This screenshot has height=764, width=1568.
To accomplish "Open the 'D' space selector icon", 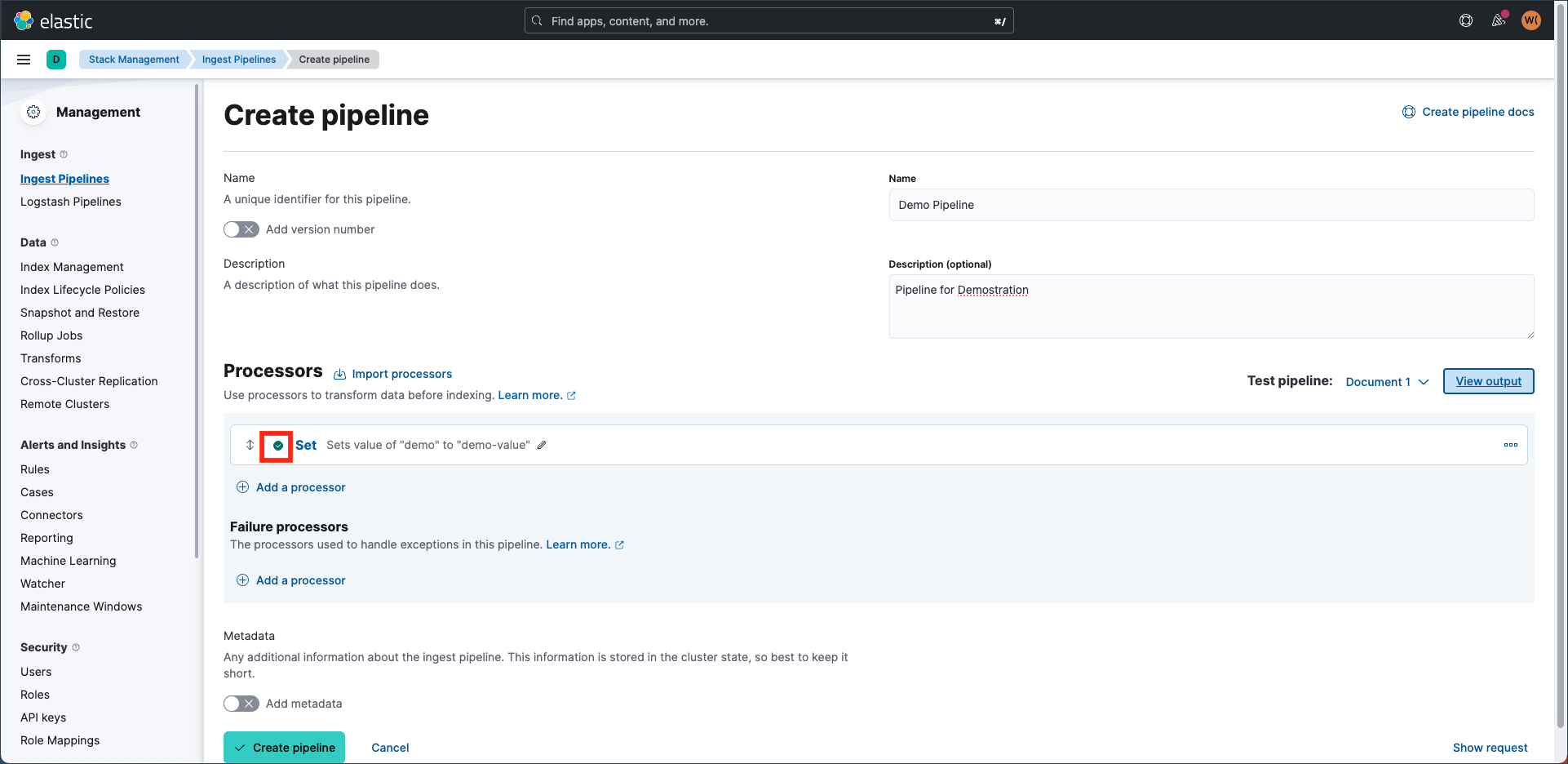I will point(56,59).
